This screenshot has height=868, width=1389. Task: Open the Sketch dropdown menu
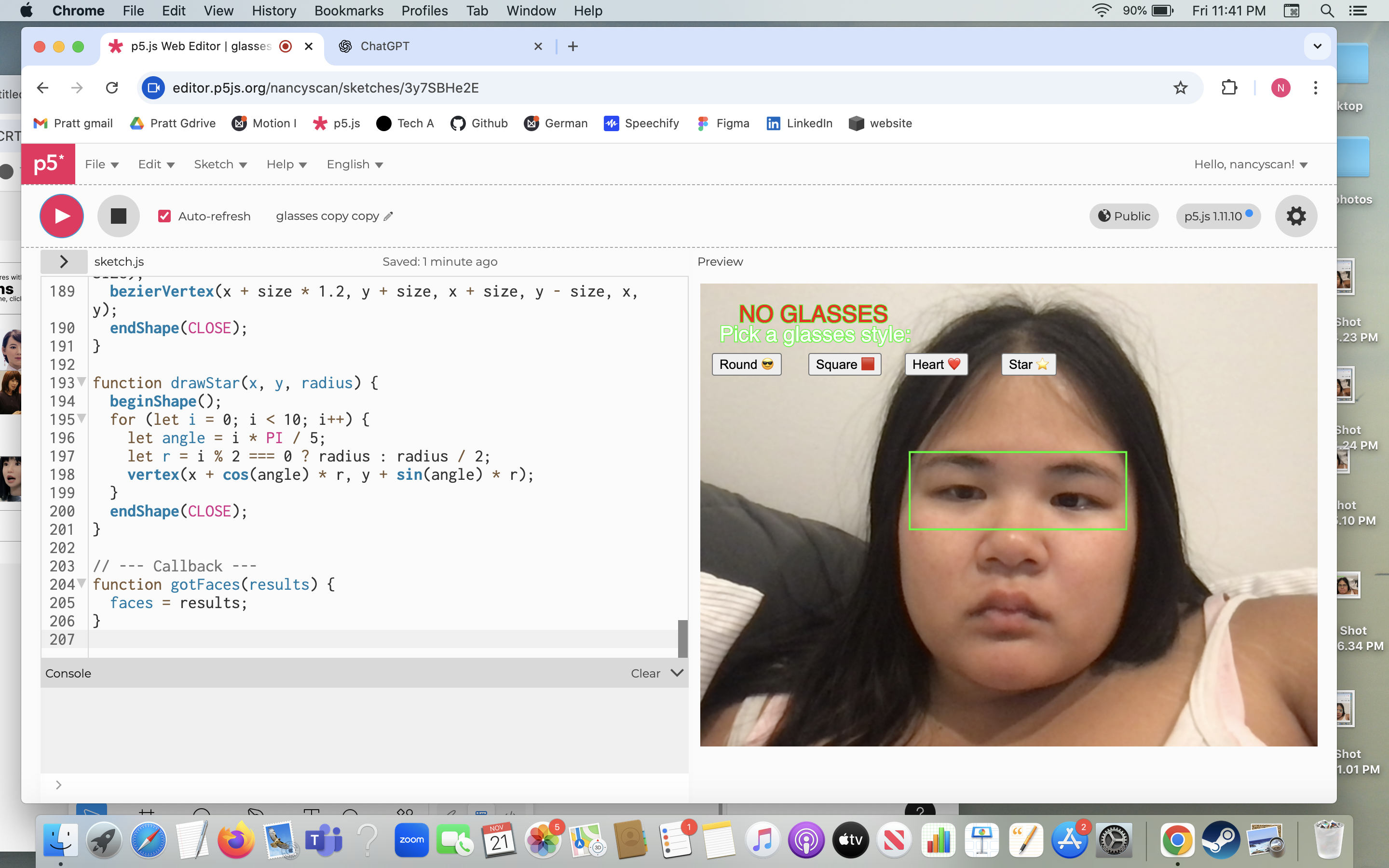(220, 165)
